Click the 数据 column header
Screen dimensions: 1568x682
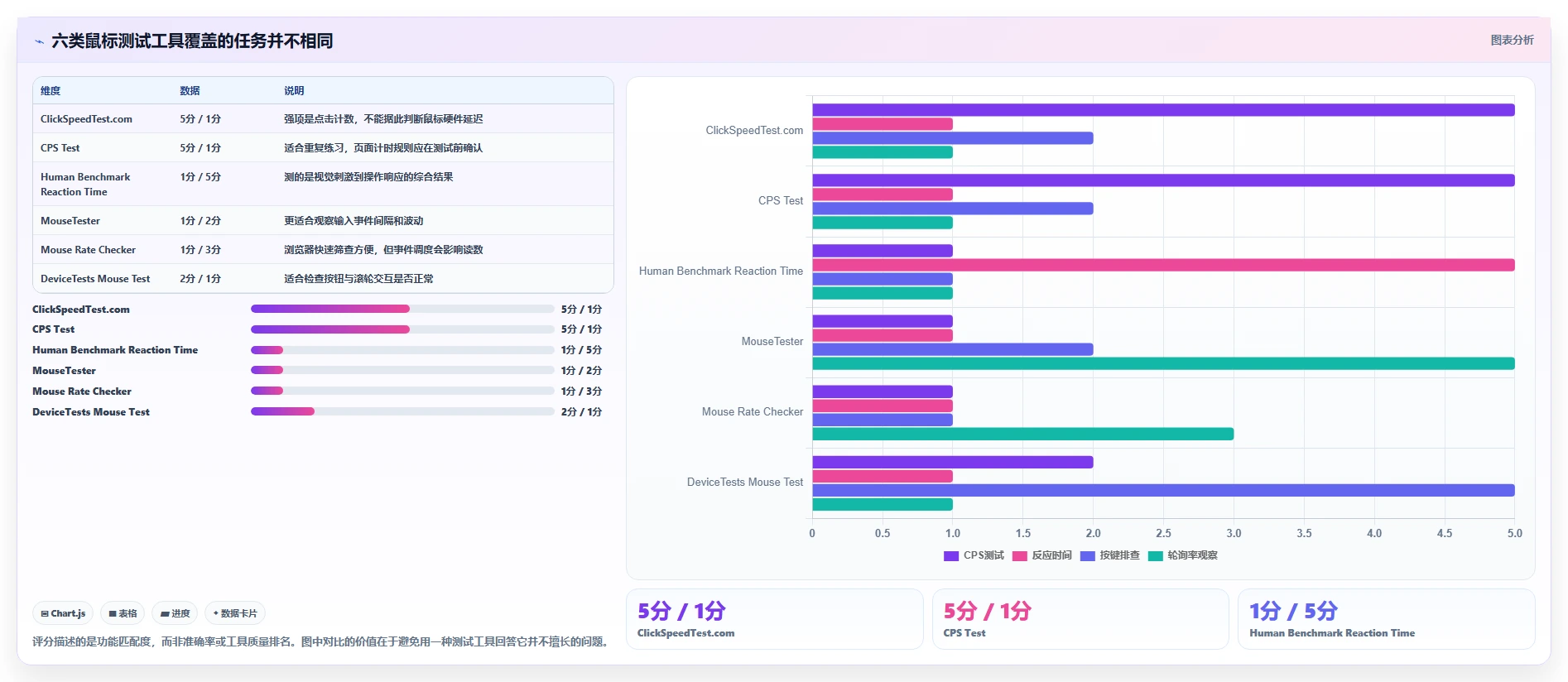click(x=190, y=91)
